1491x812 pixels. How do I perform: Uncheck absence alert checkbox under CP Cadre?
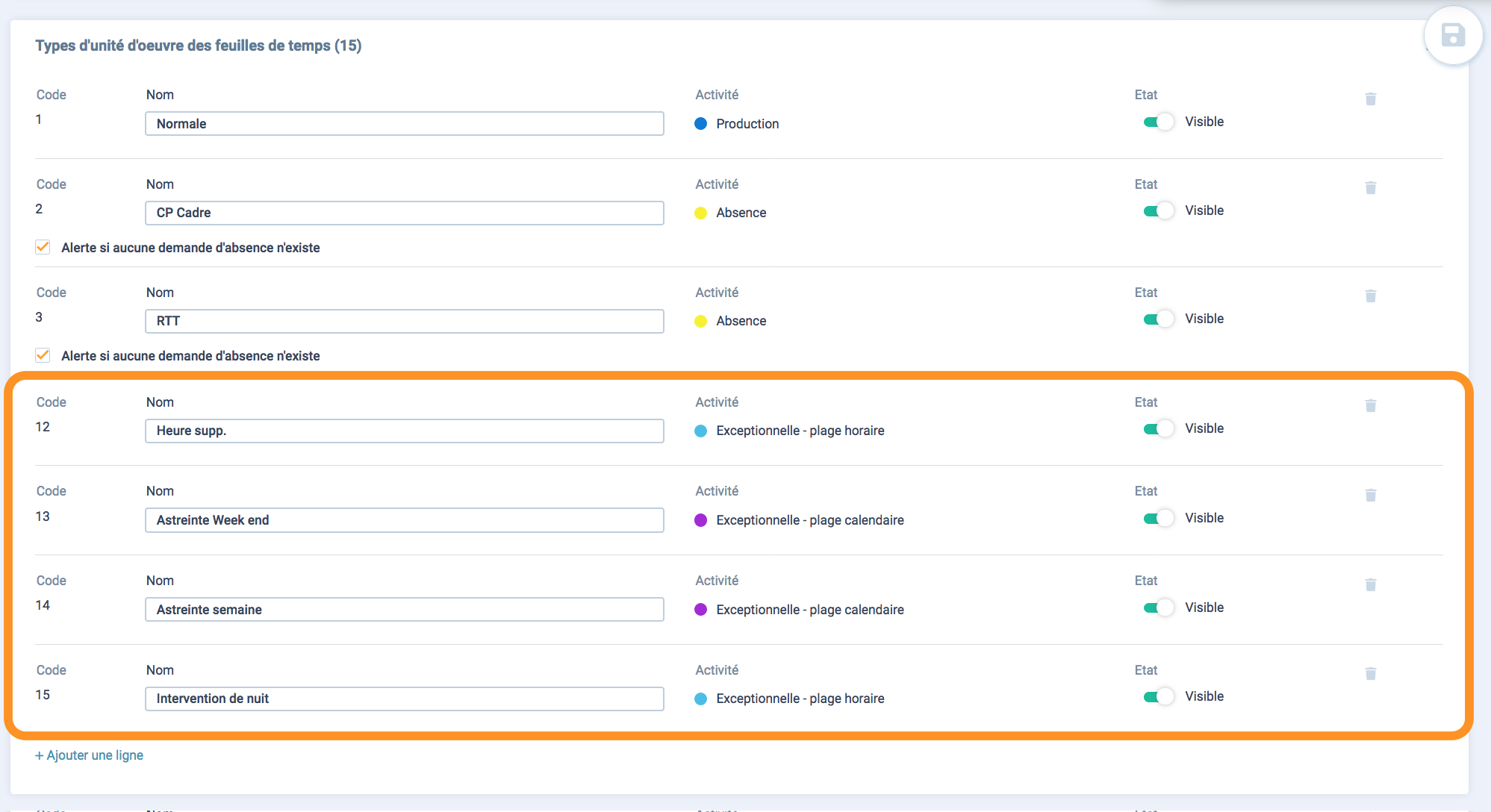pos(43,247)
